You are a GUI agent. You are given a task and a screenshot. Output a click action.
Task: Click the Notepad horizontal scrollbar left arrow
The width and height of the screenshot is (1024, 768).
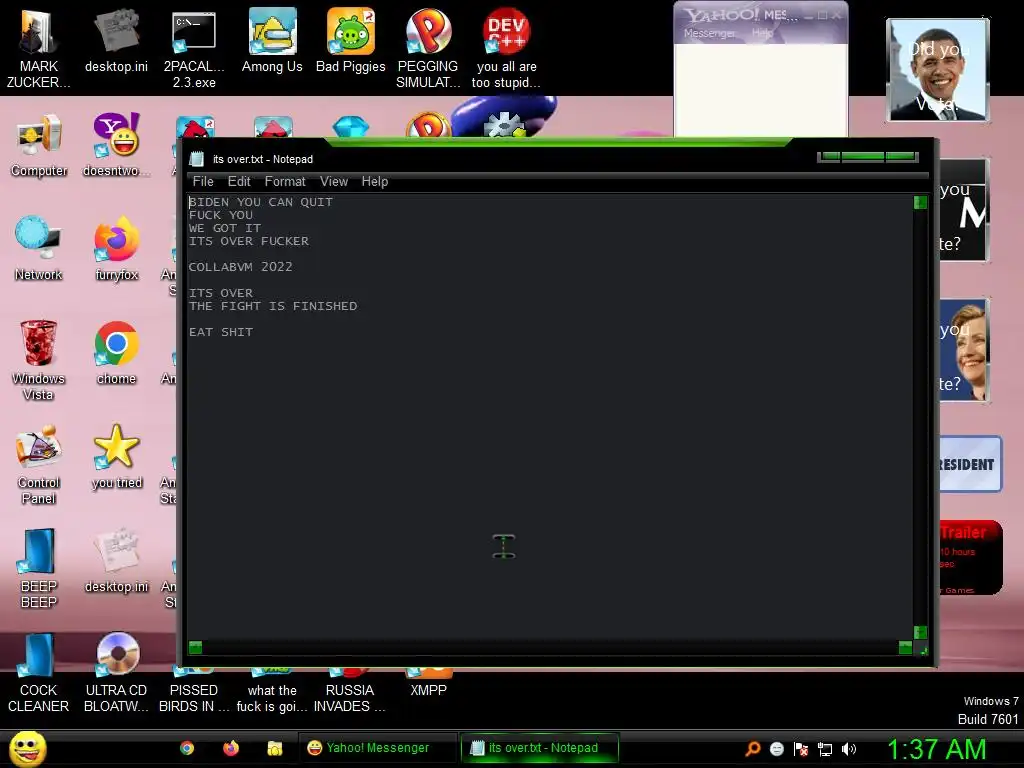195,647
